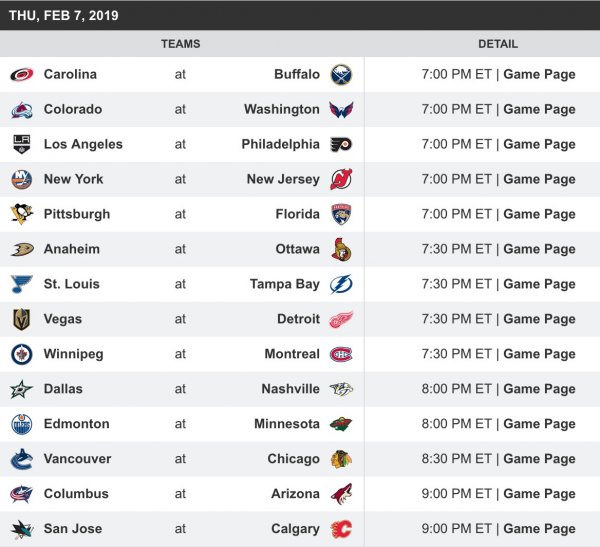Click the Detroit Red Wings logo
600x547 pixels.
point(341,319)
